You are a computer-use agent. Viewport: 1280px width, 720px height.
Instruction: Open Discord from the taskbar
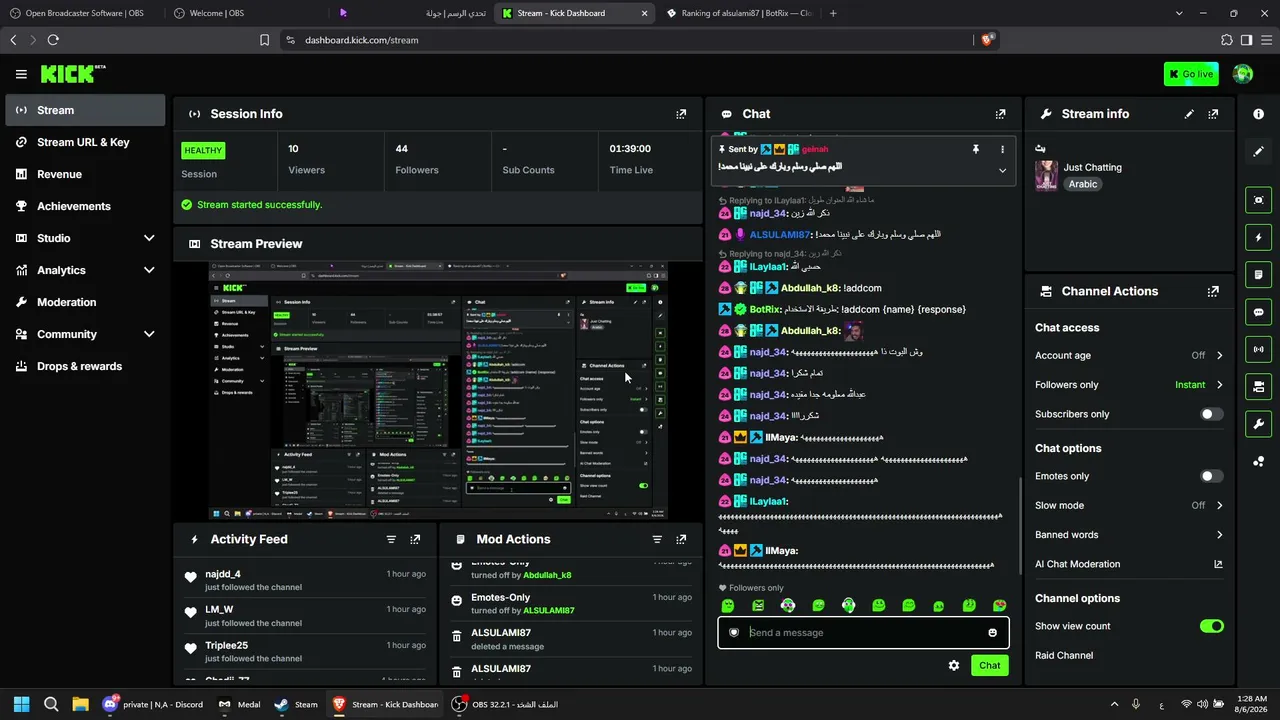click(153, 704)
